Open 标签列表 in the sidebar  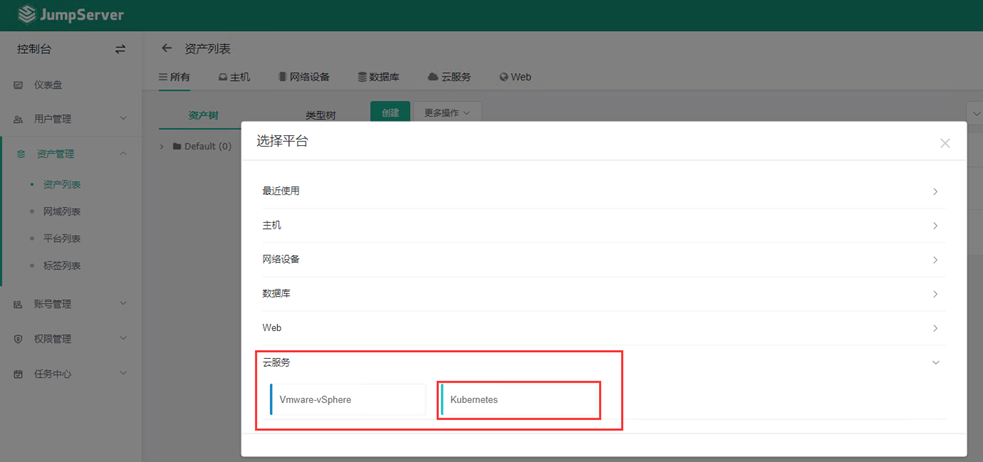[x=62, y=266]
